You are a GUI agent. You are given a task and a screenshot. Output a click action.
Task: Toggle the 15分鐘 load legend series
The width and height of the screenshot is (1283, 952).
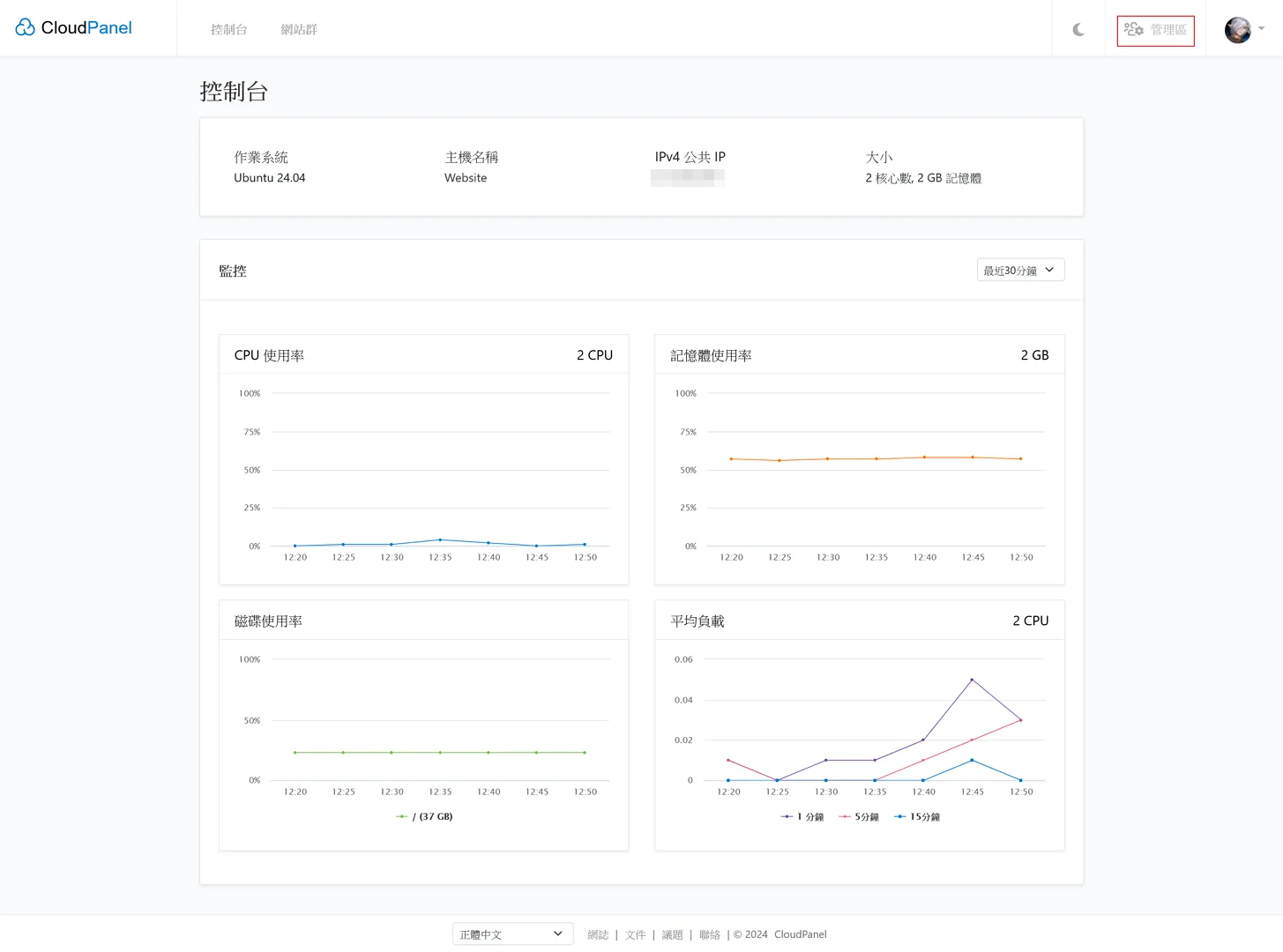(917, 817)
